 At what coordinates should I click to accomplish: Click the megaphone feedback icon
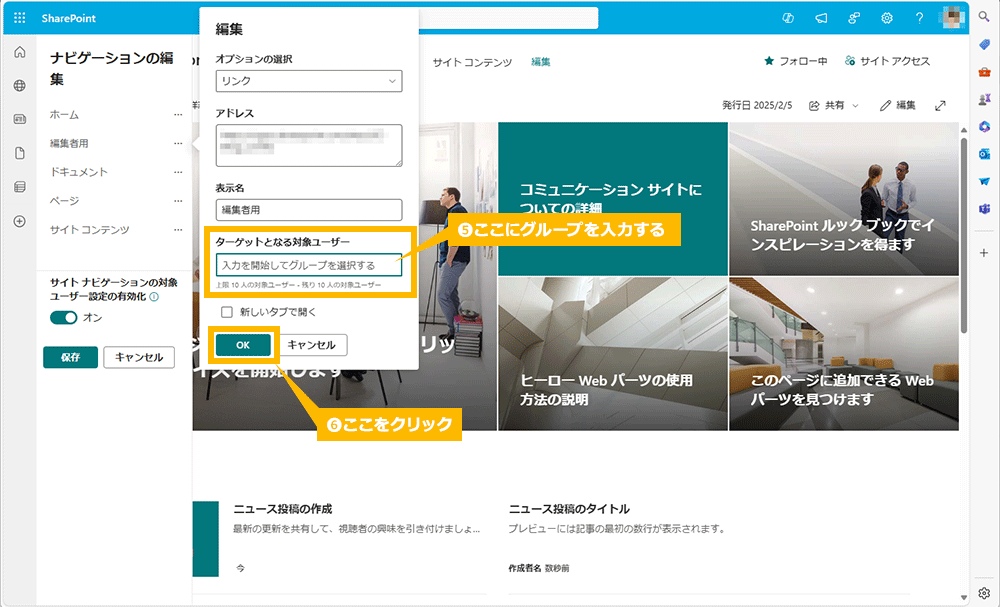[x=821, y=18]
